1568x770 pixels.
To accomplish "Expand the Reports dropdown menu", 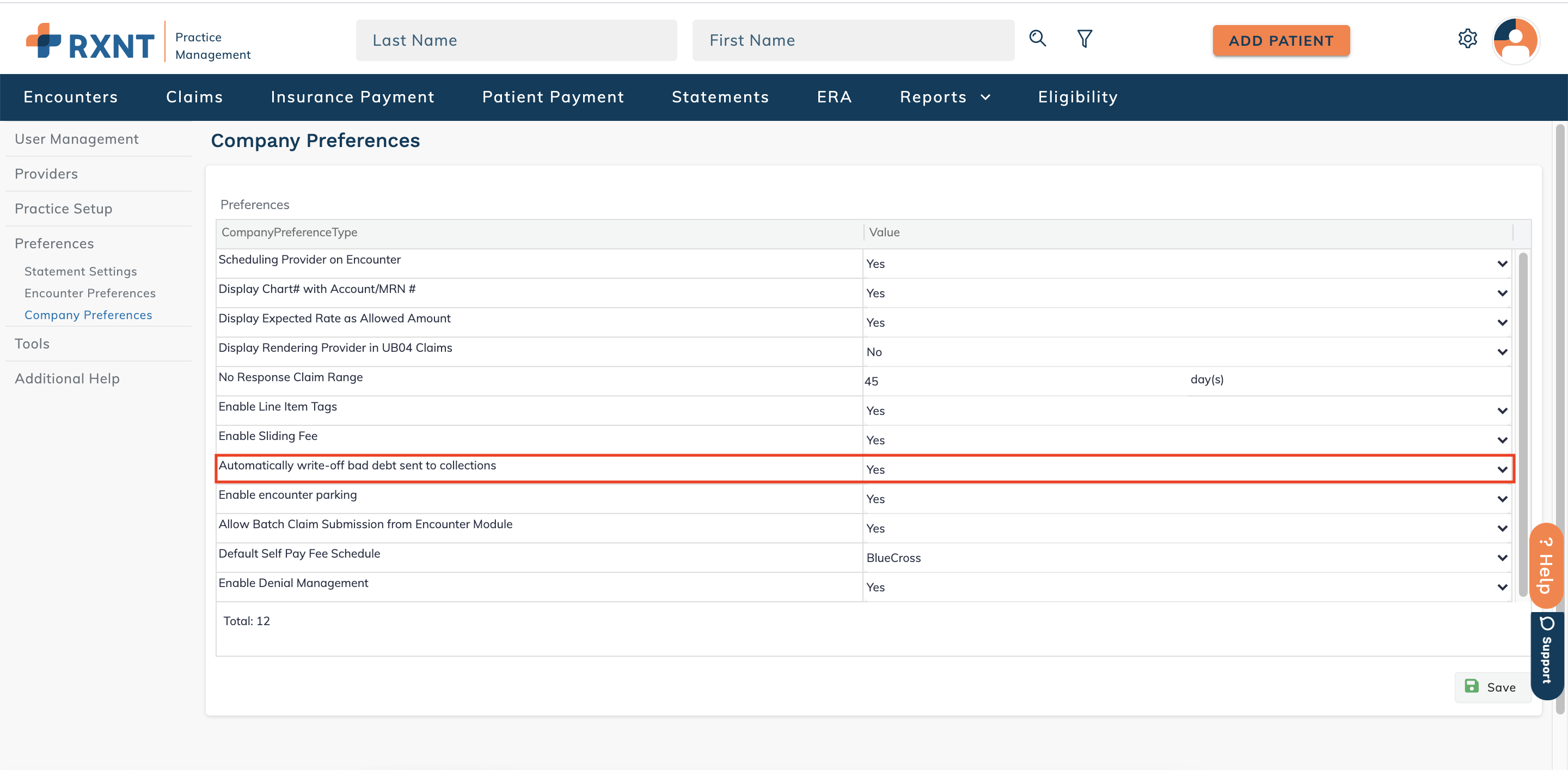I will coord(945,97).
